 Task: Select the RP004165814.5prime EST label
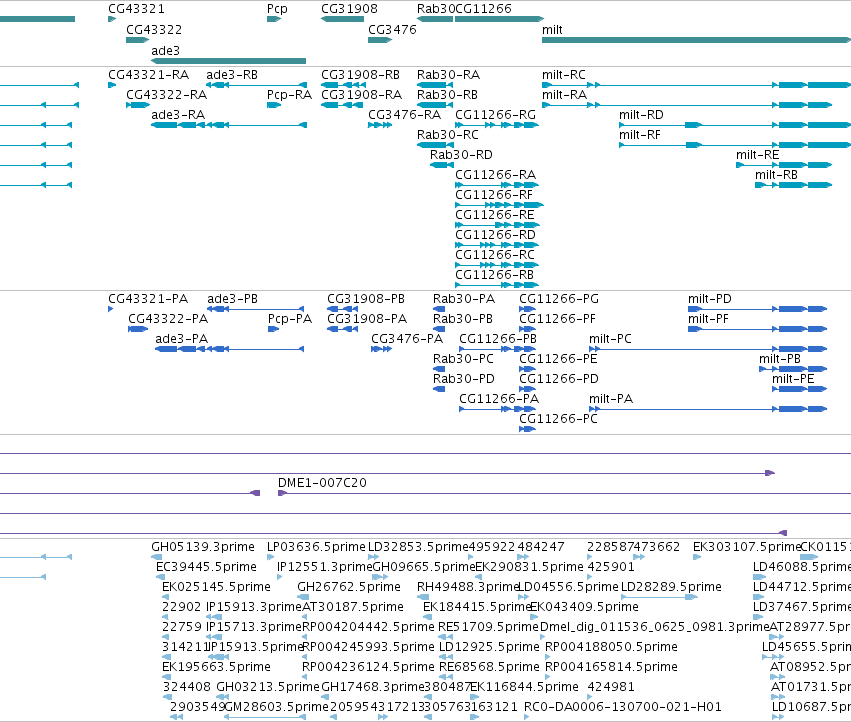tap(611, 667)
